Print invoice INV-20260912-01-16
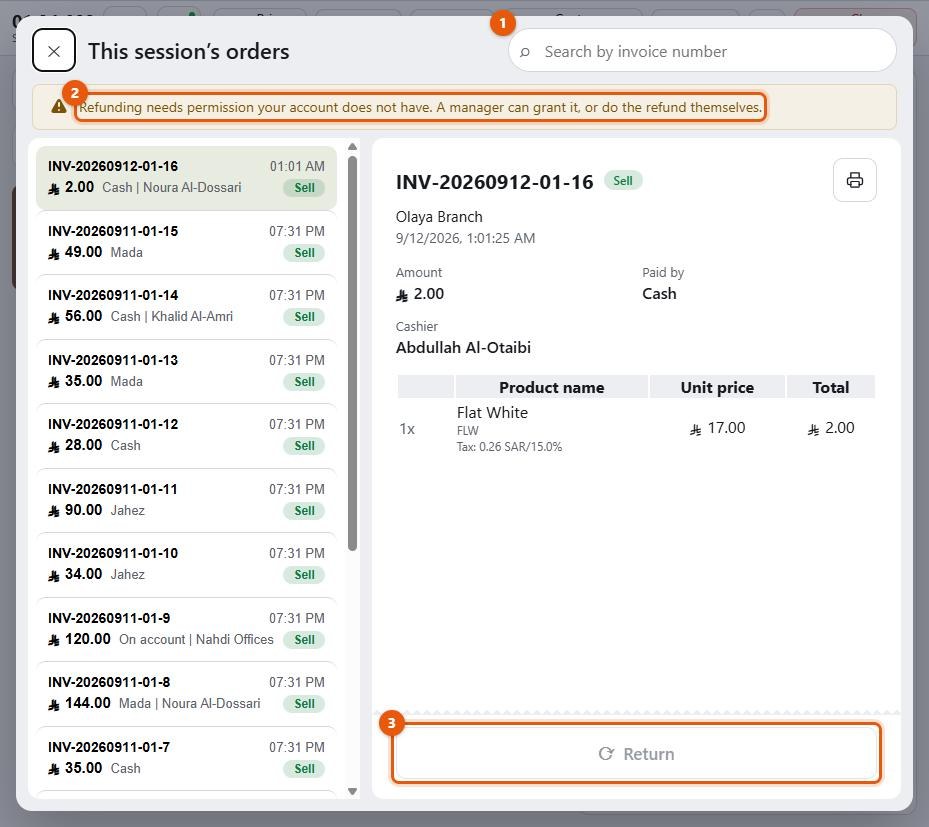This screenshot has height=827, width=929. pyautogui.click(x=854, y=179)
